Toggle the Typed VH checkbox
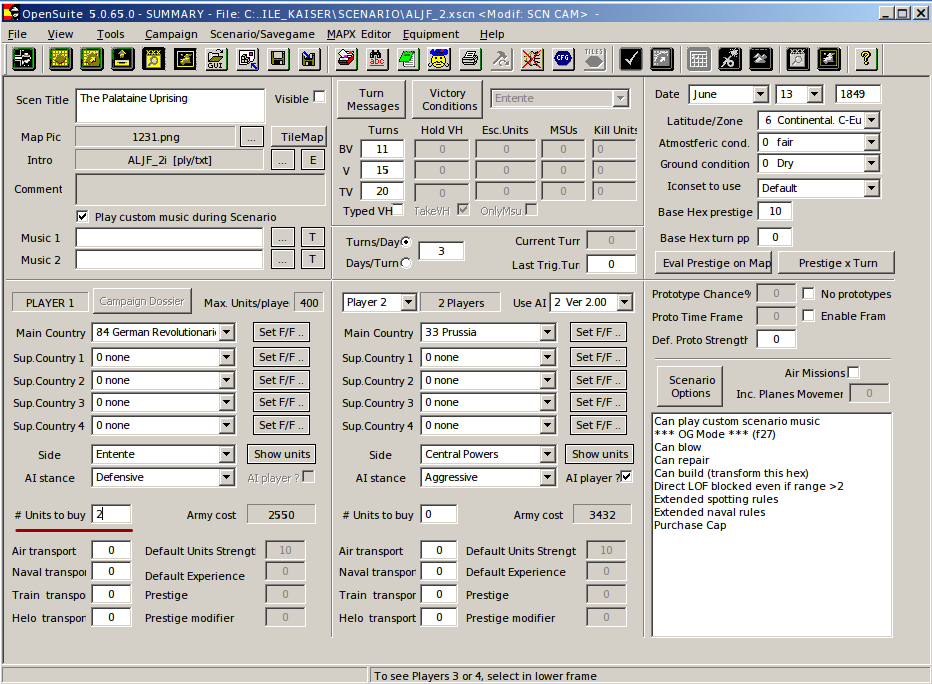 point(398,209)
